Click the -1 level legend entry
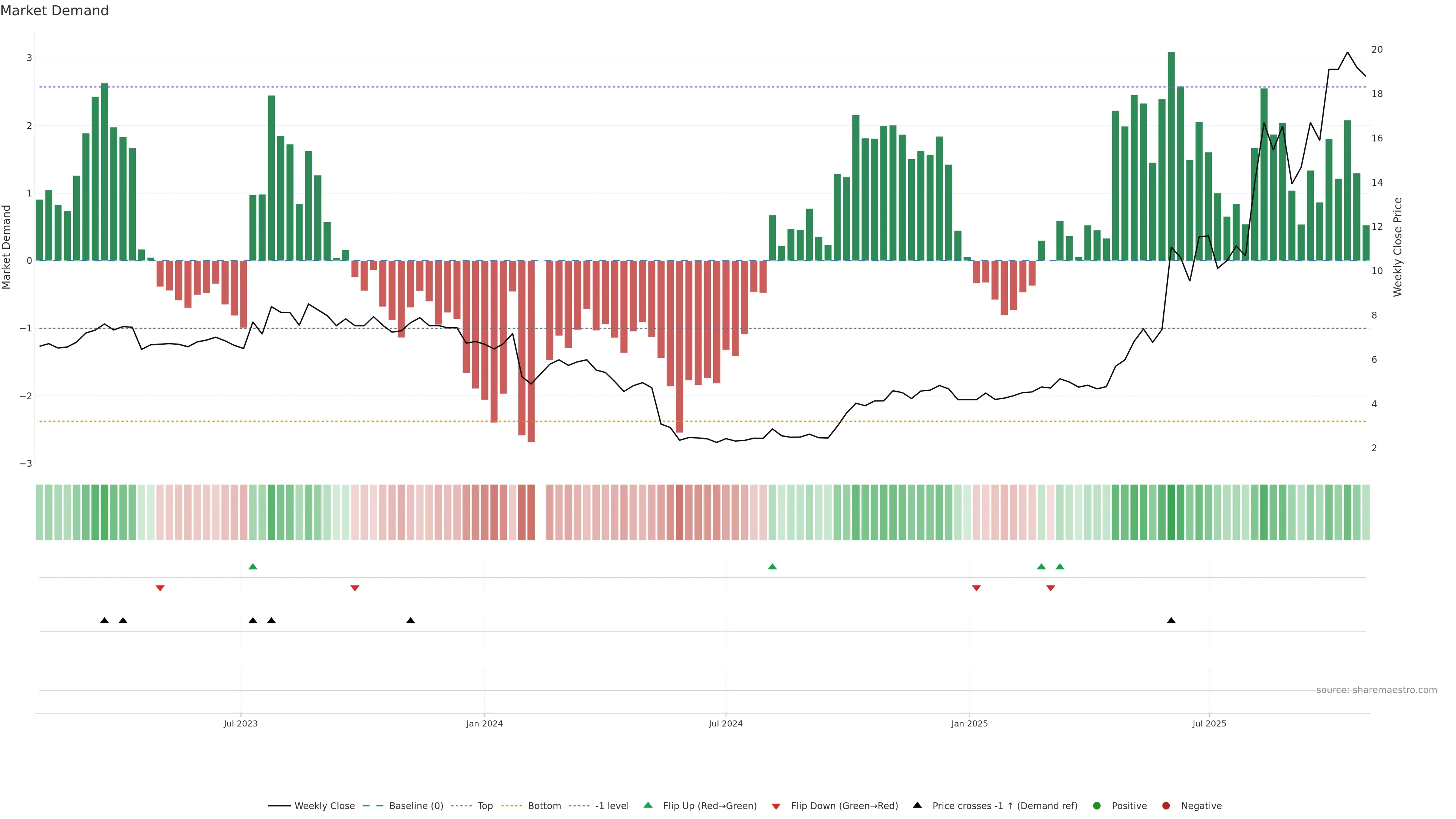 click(x=612, y=805)
